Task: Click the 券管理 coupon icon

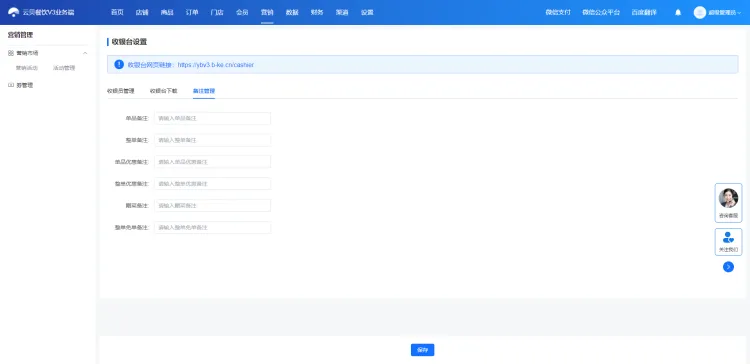Action: 11,85
